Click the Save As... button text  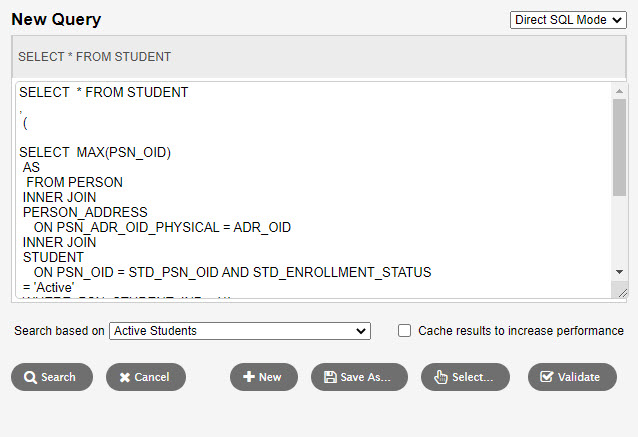tap(365, 377)
